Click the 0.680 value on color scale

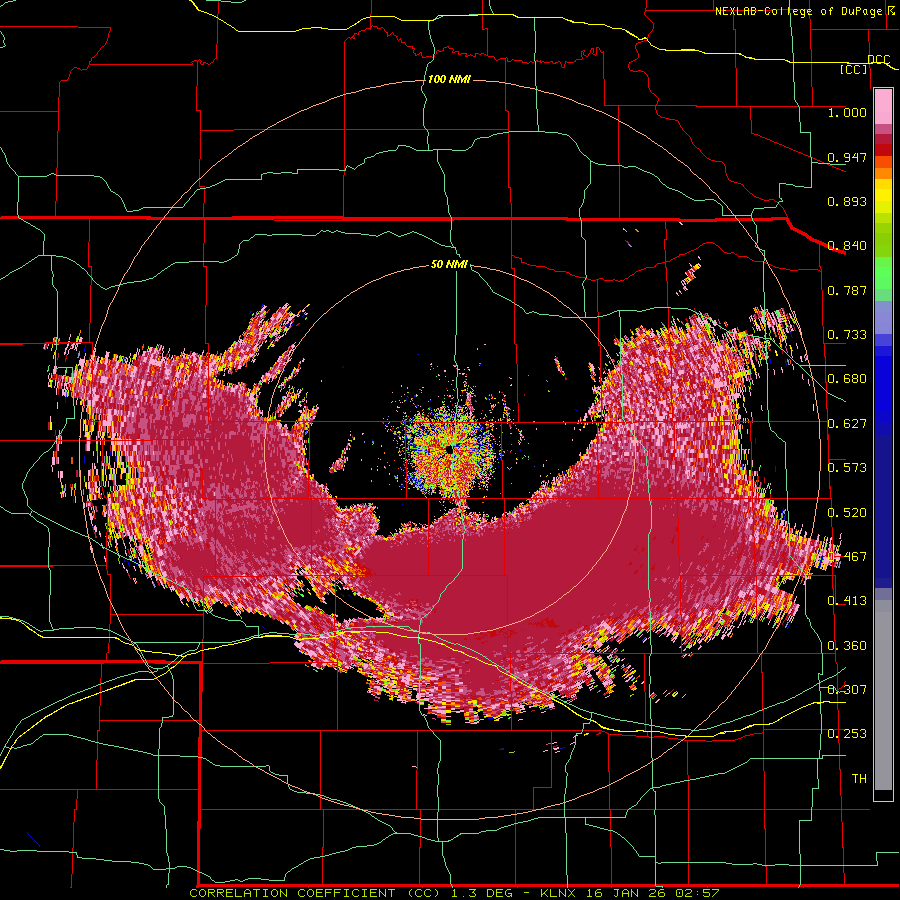pyautogui.click(x=847, y=378)
